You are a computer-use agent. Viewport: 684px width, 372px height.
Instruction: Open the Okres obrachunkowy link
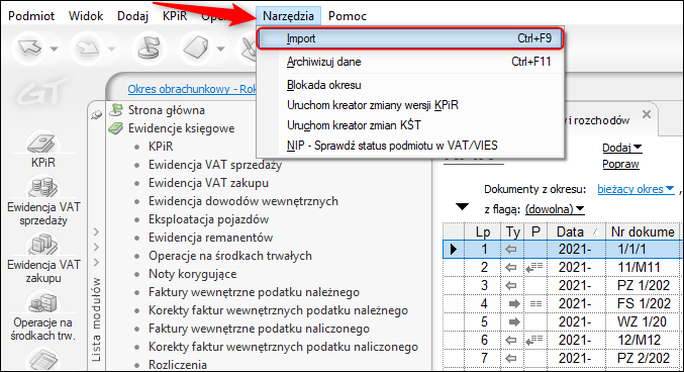(192, 89)
